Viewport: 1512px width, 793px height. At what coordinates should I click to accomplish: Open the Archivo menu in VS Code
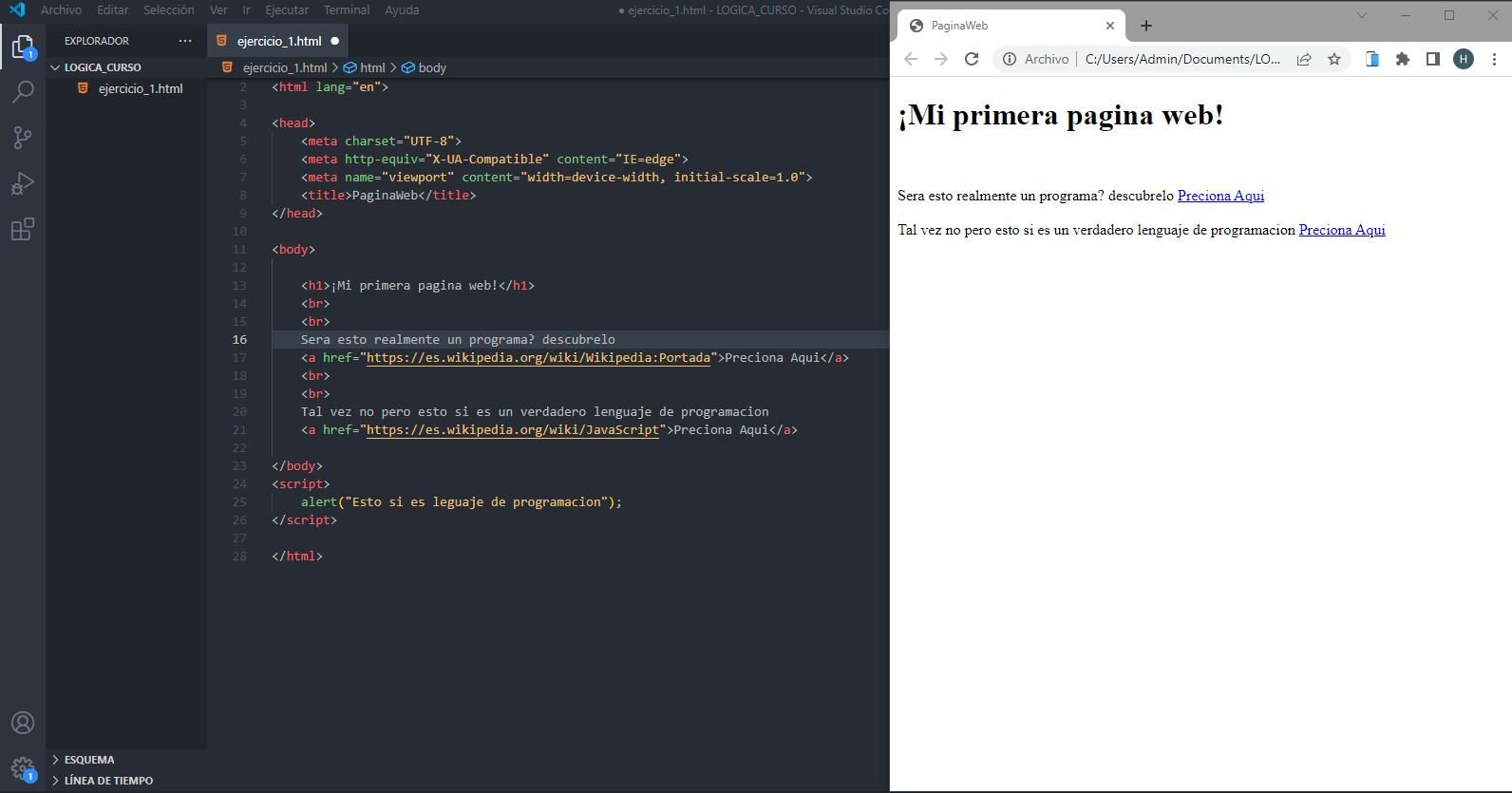[61, 9]
